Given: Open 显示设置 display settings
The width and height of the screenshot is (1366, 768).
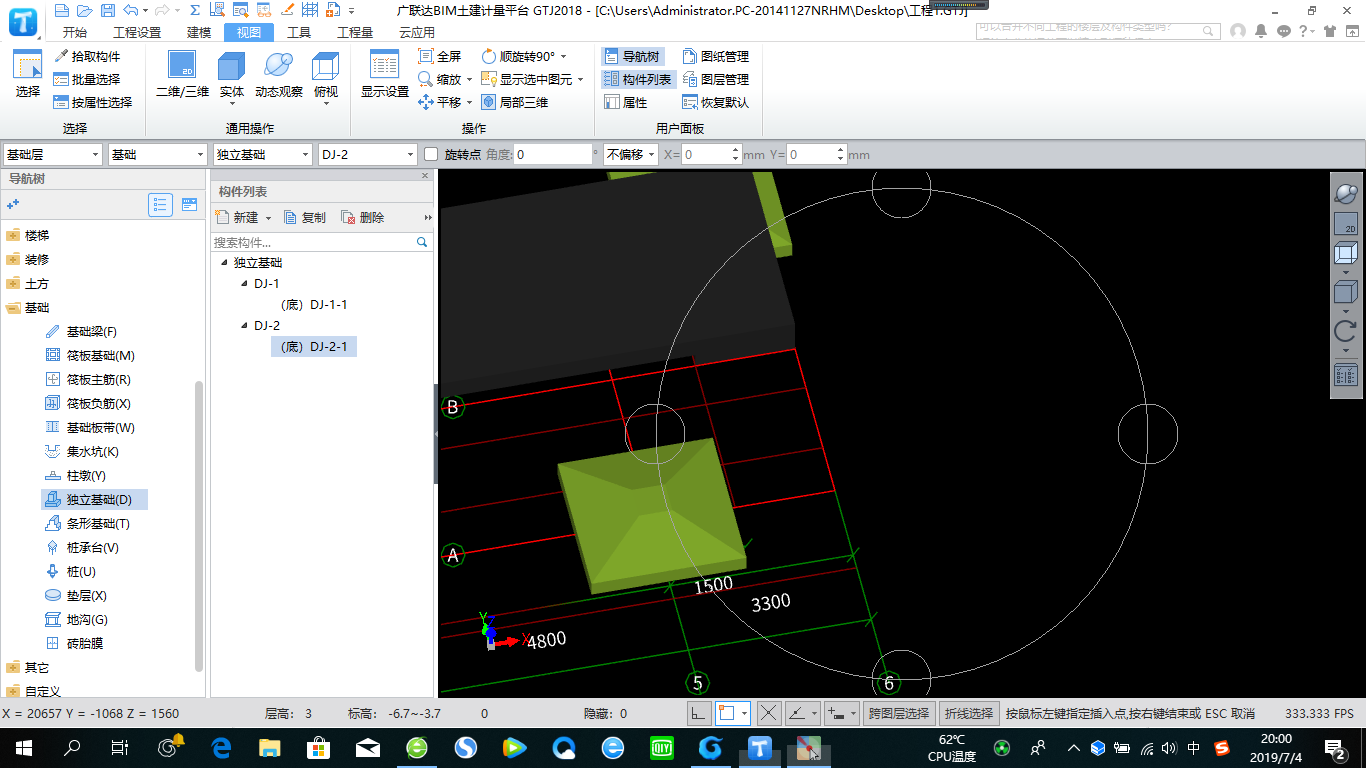Looking at the screenshot, I should pyautogui.click(x=385, y=75).
